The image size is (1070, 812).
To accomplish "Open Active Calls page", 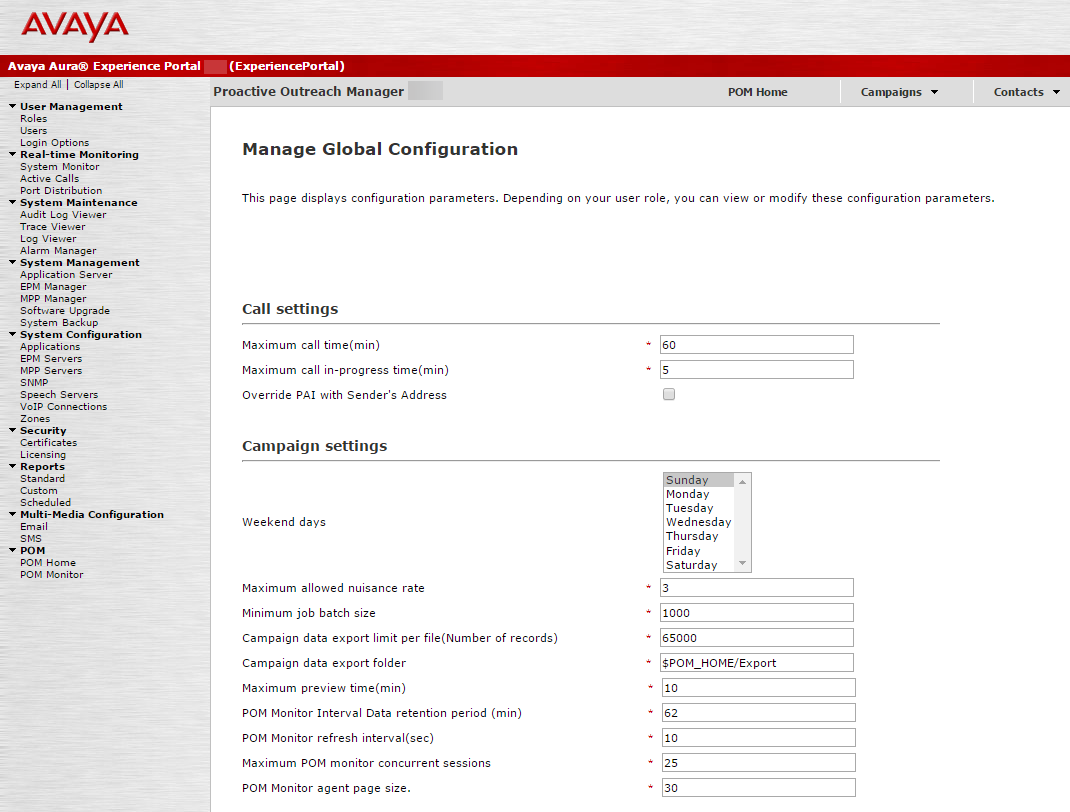I will [x=49, y=179].
